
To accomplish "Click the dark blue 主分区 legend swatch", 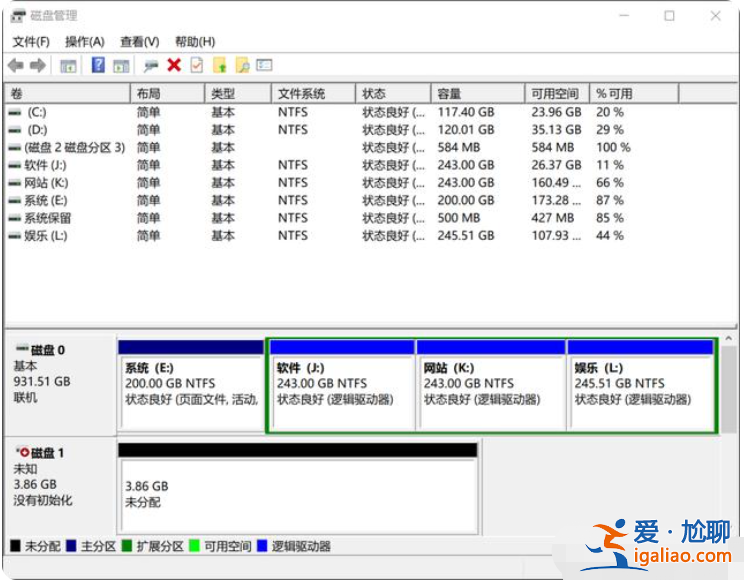I will 71,546.
